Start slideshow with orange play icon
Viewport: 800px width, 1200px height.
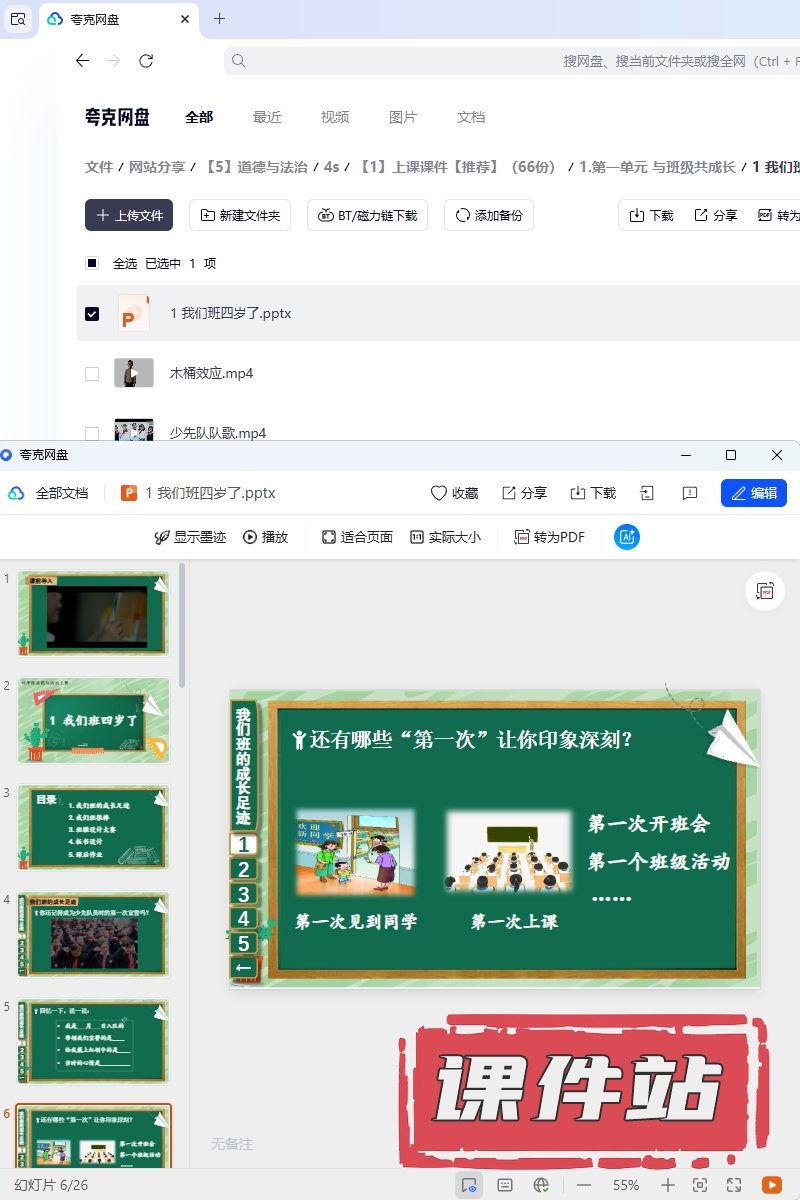(x=771, y=1185)
